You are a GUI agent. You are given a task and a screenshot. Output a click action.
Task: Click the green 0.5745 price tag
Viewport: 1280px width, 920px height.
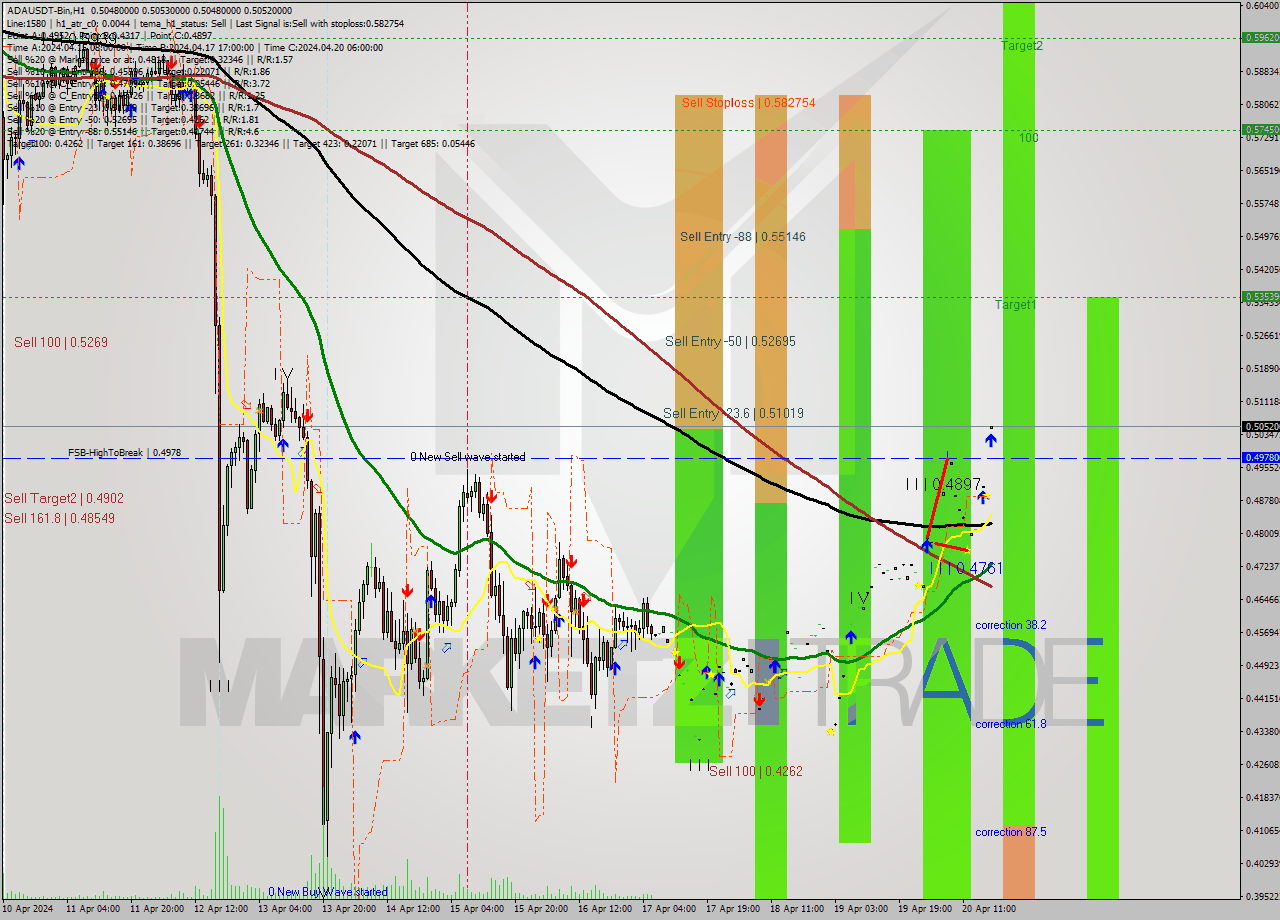coord(1260,129)
